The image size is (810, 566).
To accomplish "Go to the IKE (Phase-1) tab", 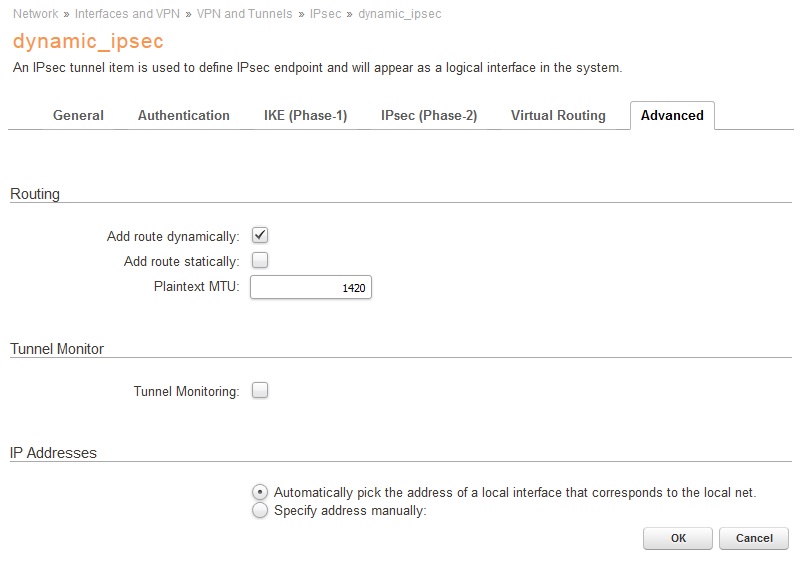I will tap(305, 116).
